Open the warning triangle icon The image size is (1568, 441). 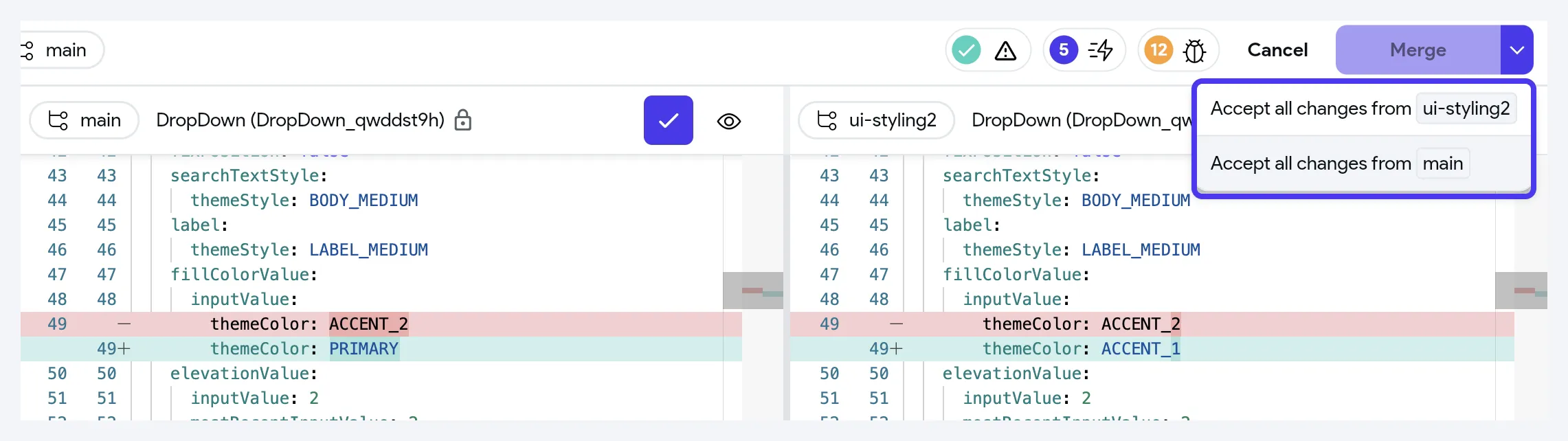[x=1005, y=50]
